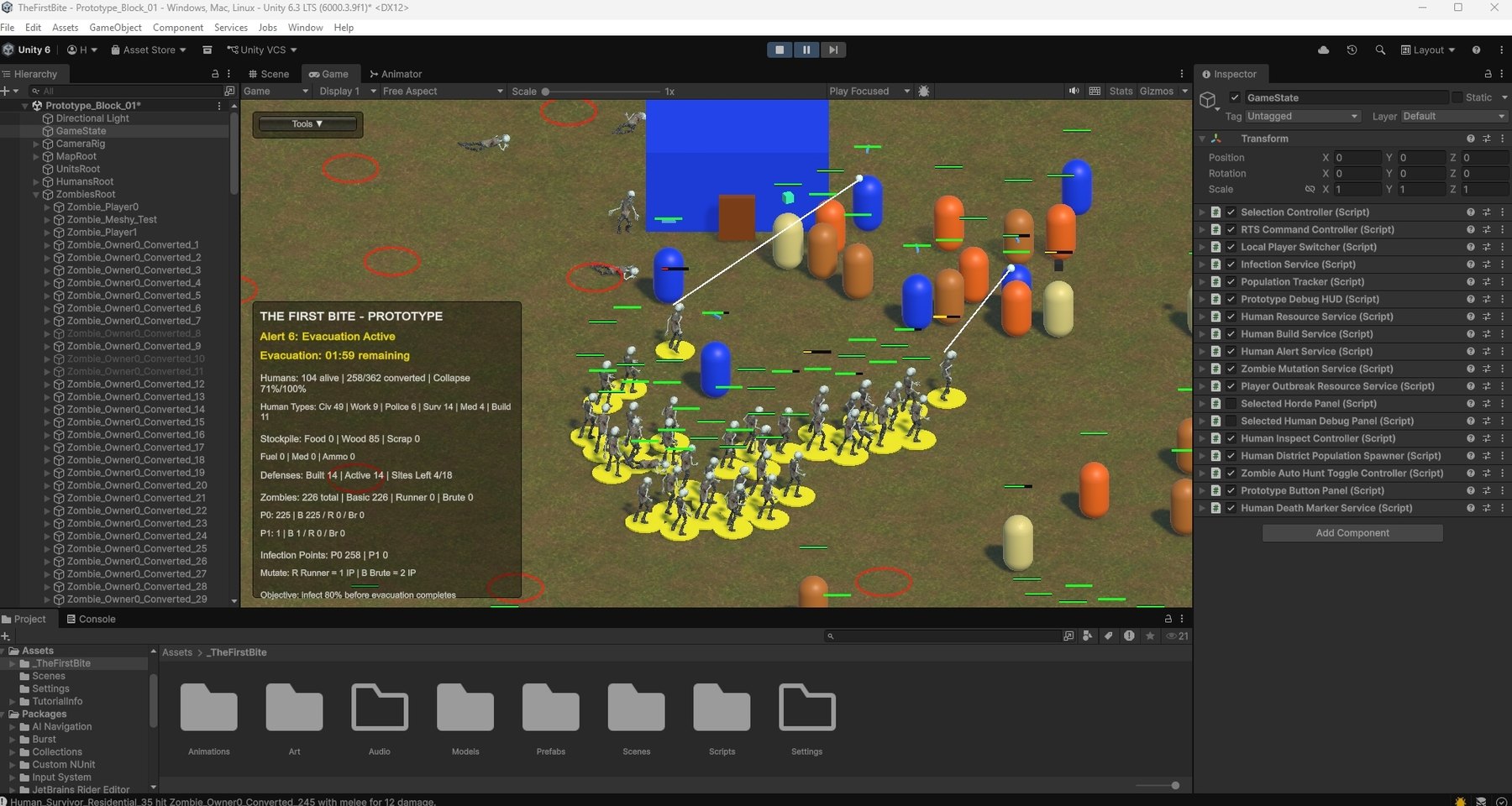The image size is (1512, 806).
Task: Open the Layer dropdown
Action: [x=1454, y=116]
